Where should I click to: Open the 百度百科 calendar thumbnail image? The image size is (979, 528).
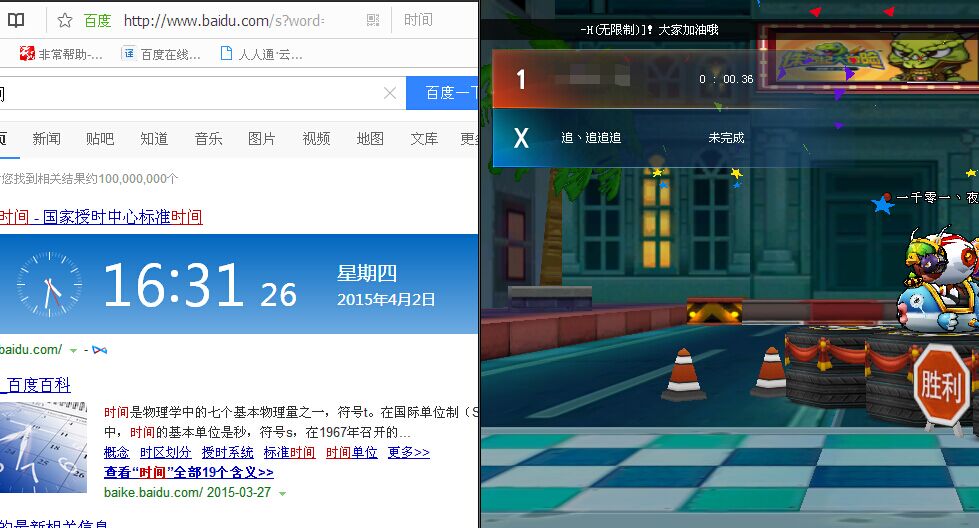[43, 447]
